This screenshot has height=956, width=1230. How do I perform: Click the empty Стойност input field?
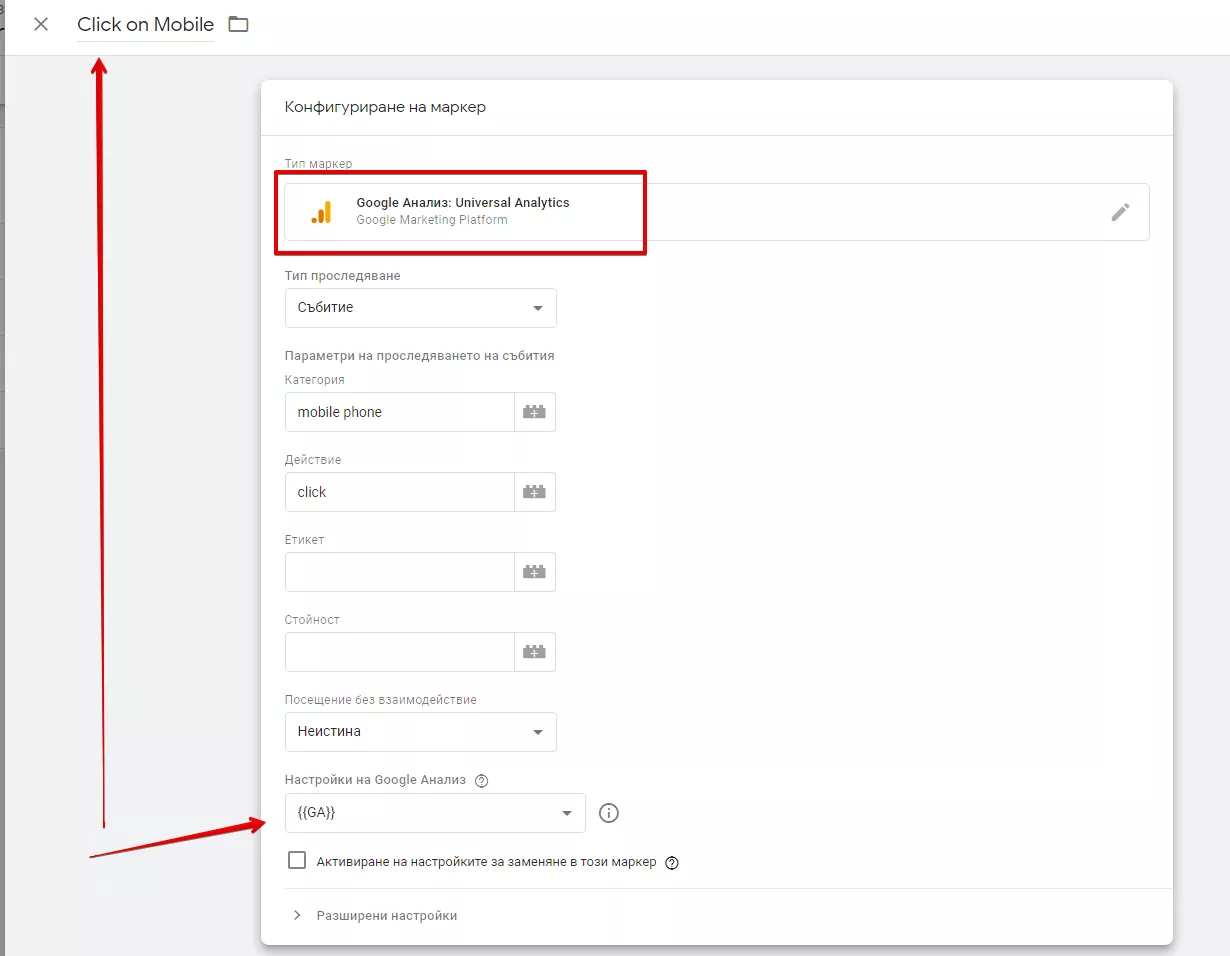click(400, 652)
